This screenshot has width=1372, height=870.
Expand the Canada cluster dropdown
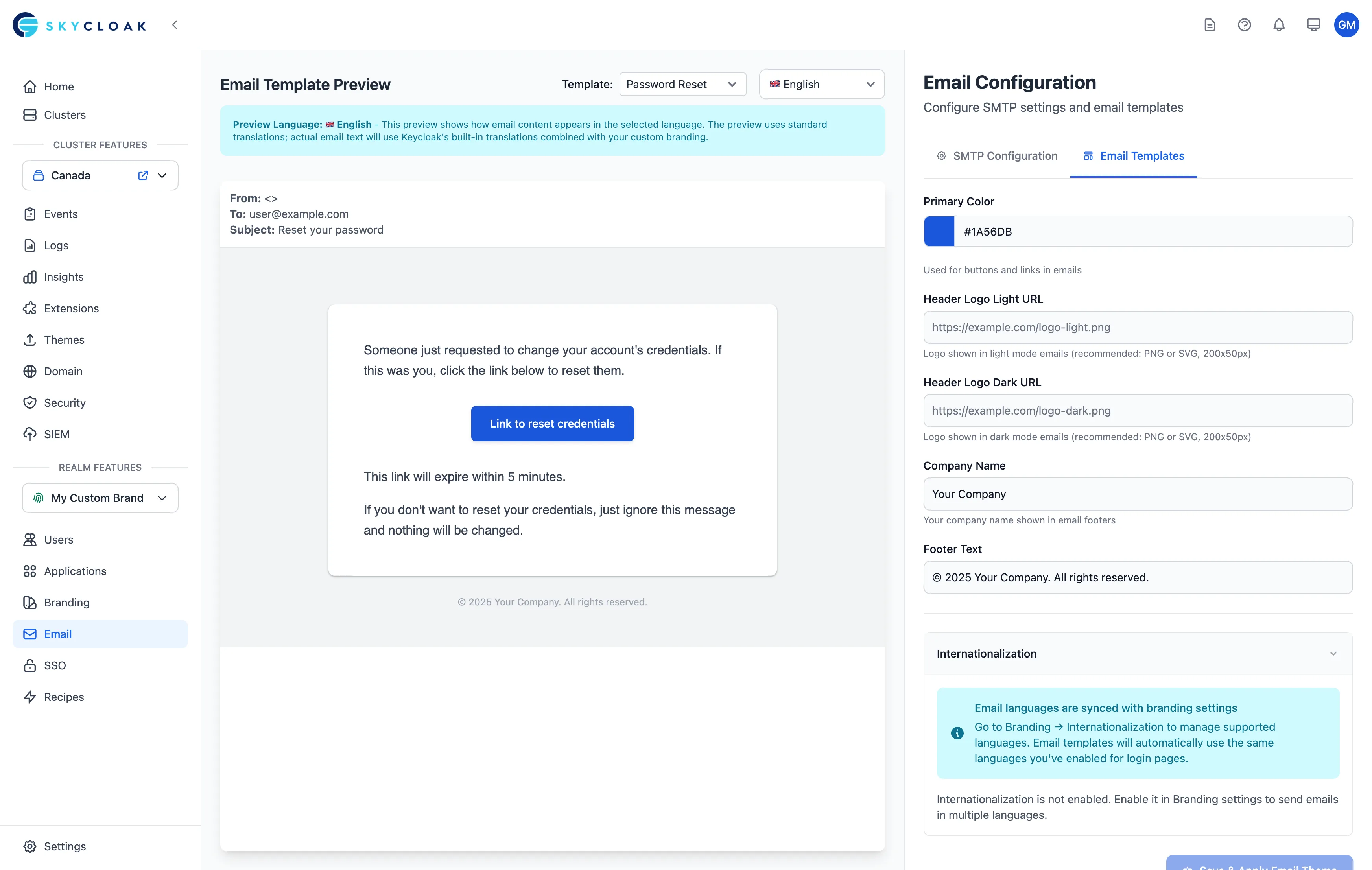[162, 175]
